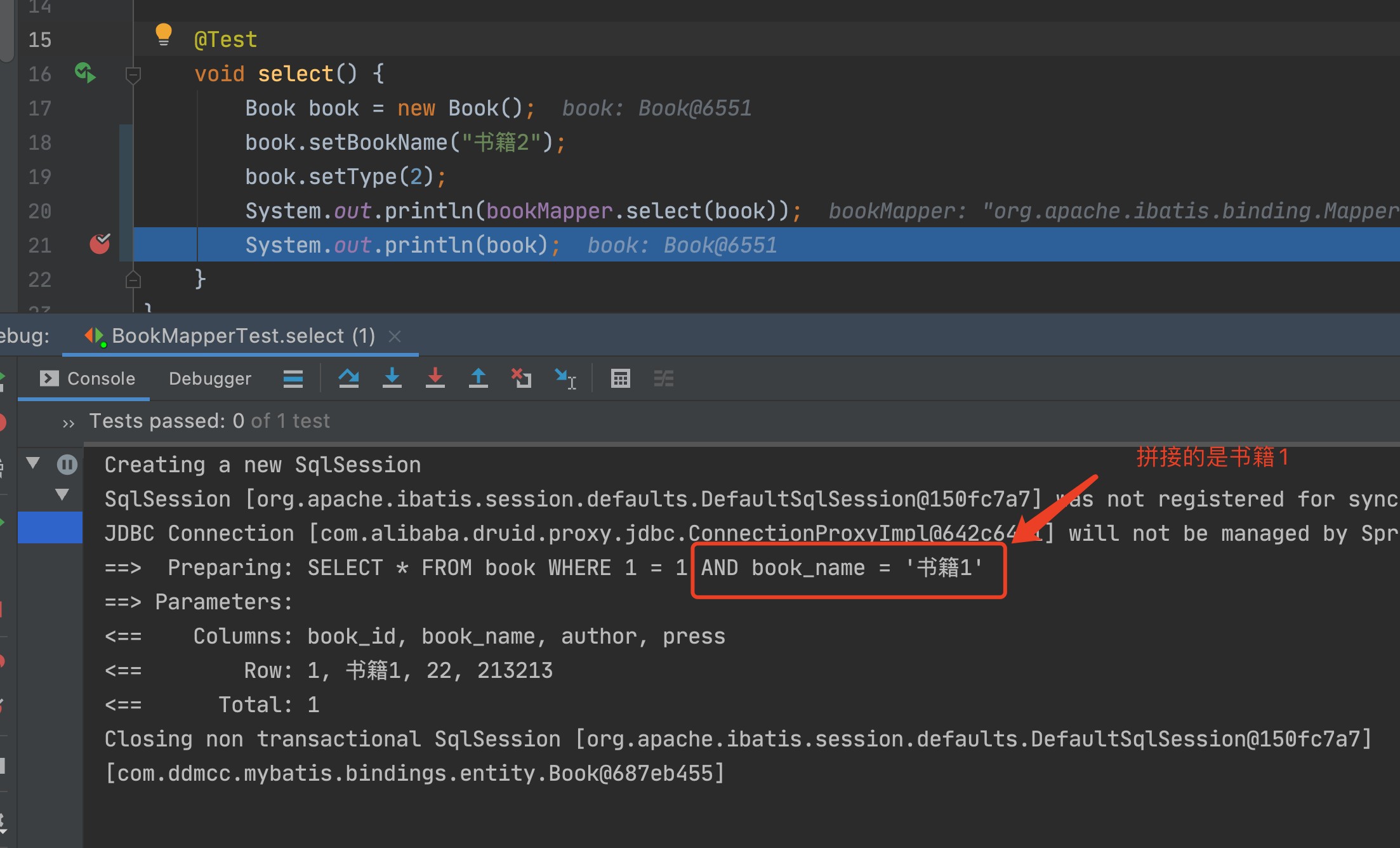Screen dimensions: 1400x848
Task: Click the '[com.ddmcc.mybatis.bindings.entity.Book@687eb455]' output
Action: (x=414, y=773)
